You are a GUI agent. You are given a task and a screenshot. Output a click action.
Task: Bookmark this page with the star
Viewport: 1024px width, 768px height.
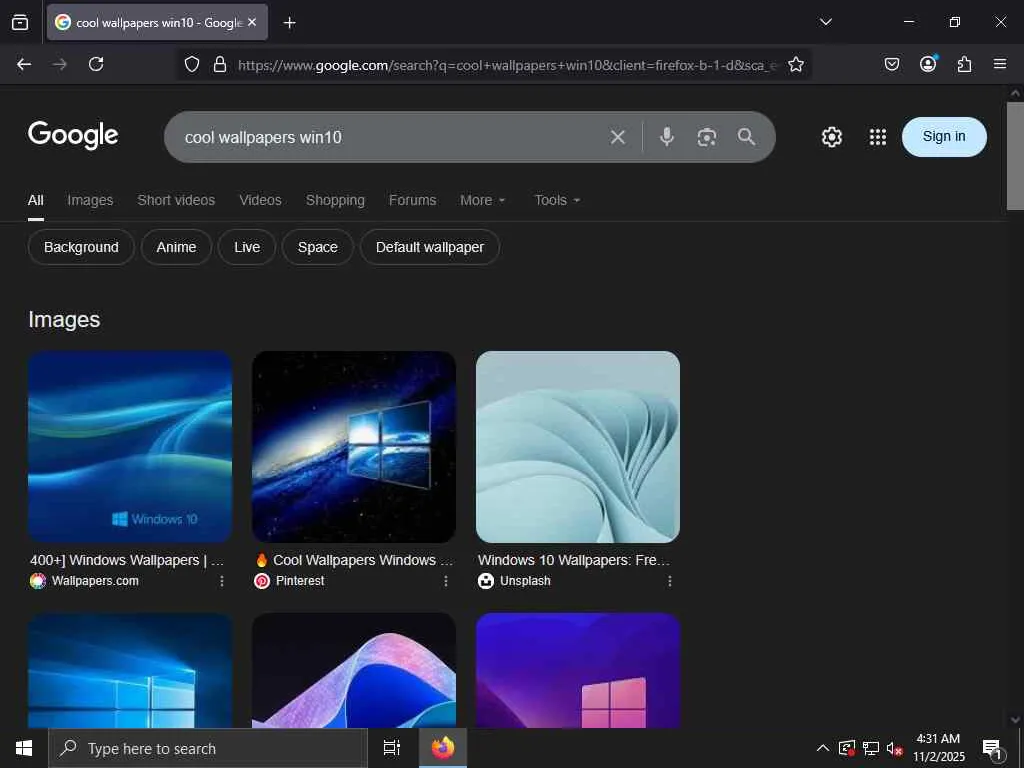(795, 64)
